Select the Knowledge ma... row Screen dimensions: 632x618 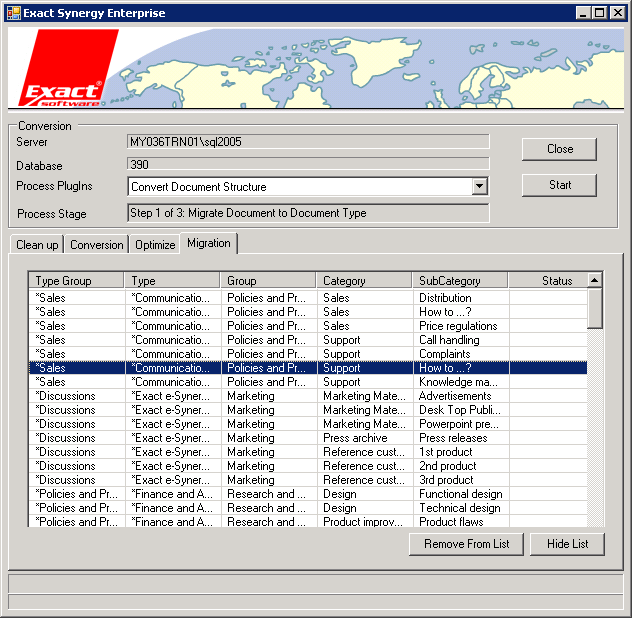tap(308, 382)
